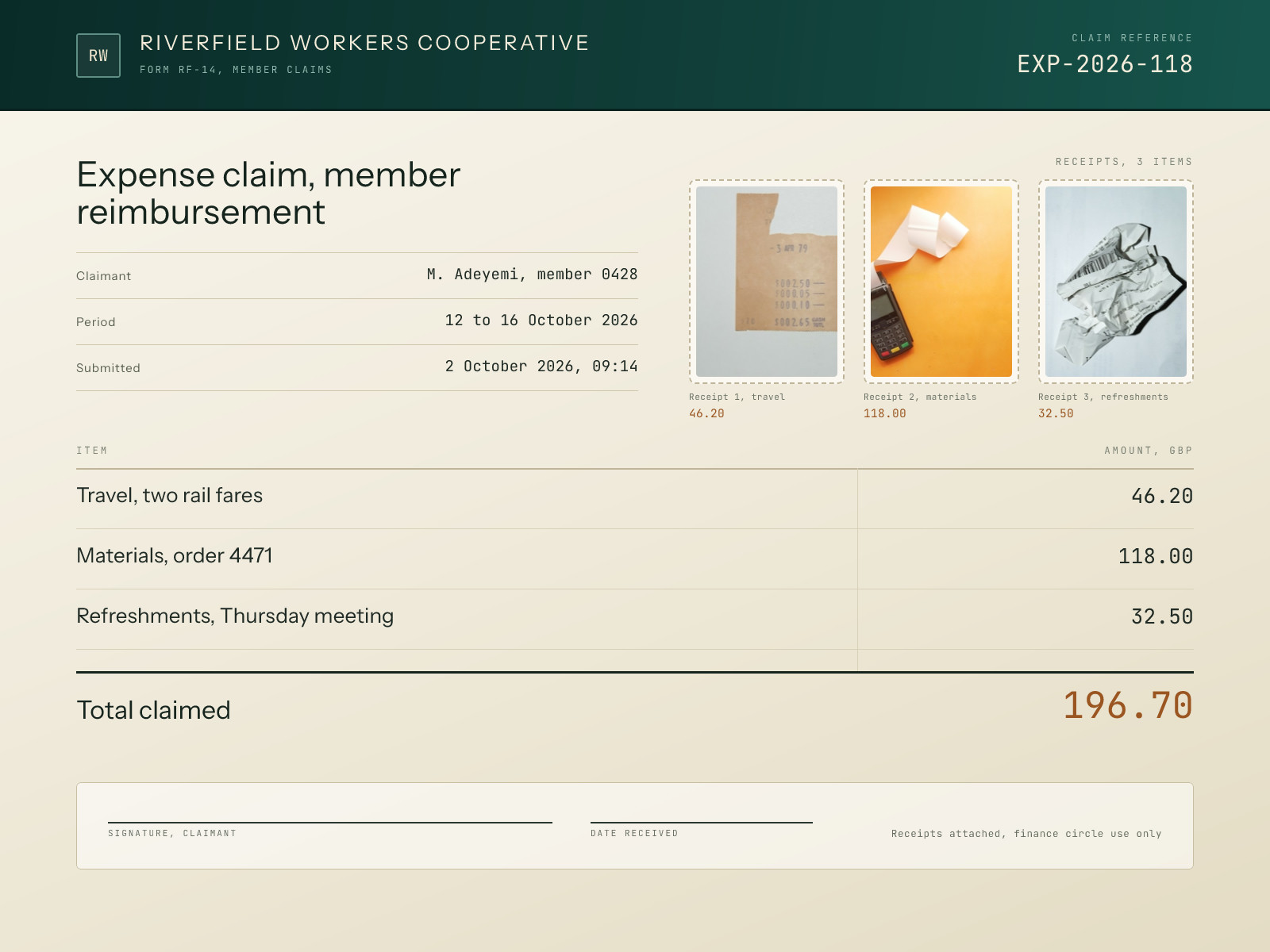Click the 'Date Received' label text
This screenshot has width=1270, height=952.
[x=634, y=834]
